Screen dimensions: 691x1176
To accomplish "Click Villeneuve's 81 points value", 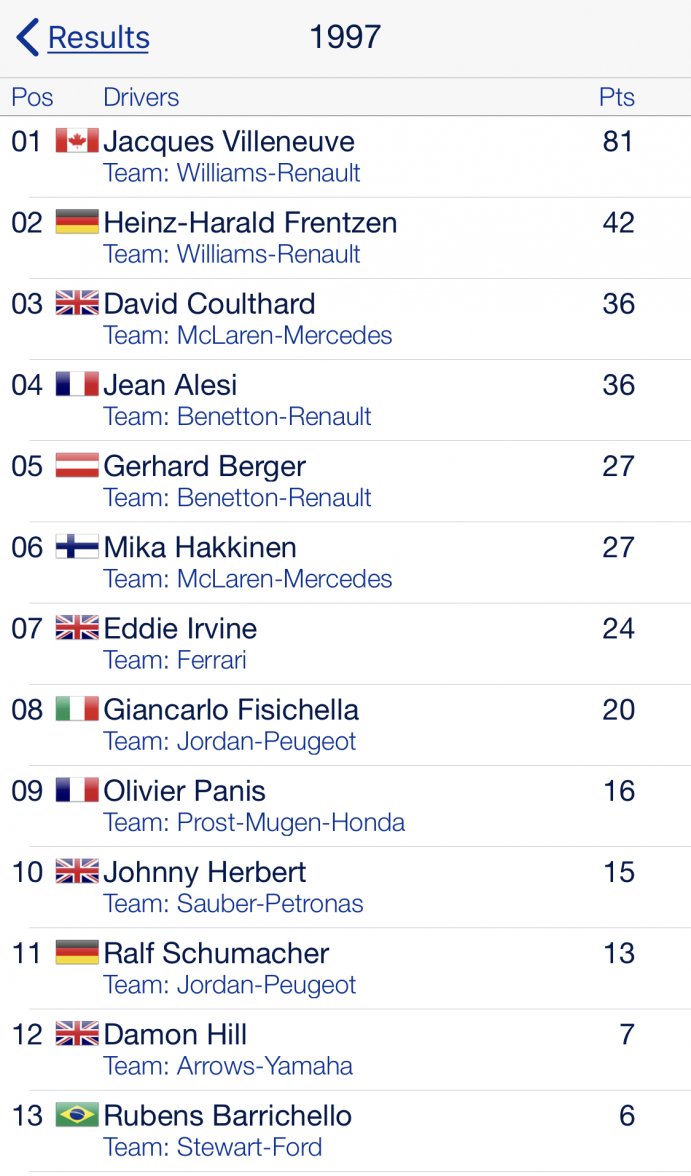I will pos(618,141).
